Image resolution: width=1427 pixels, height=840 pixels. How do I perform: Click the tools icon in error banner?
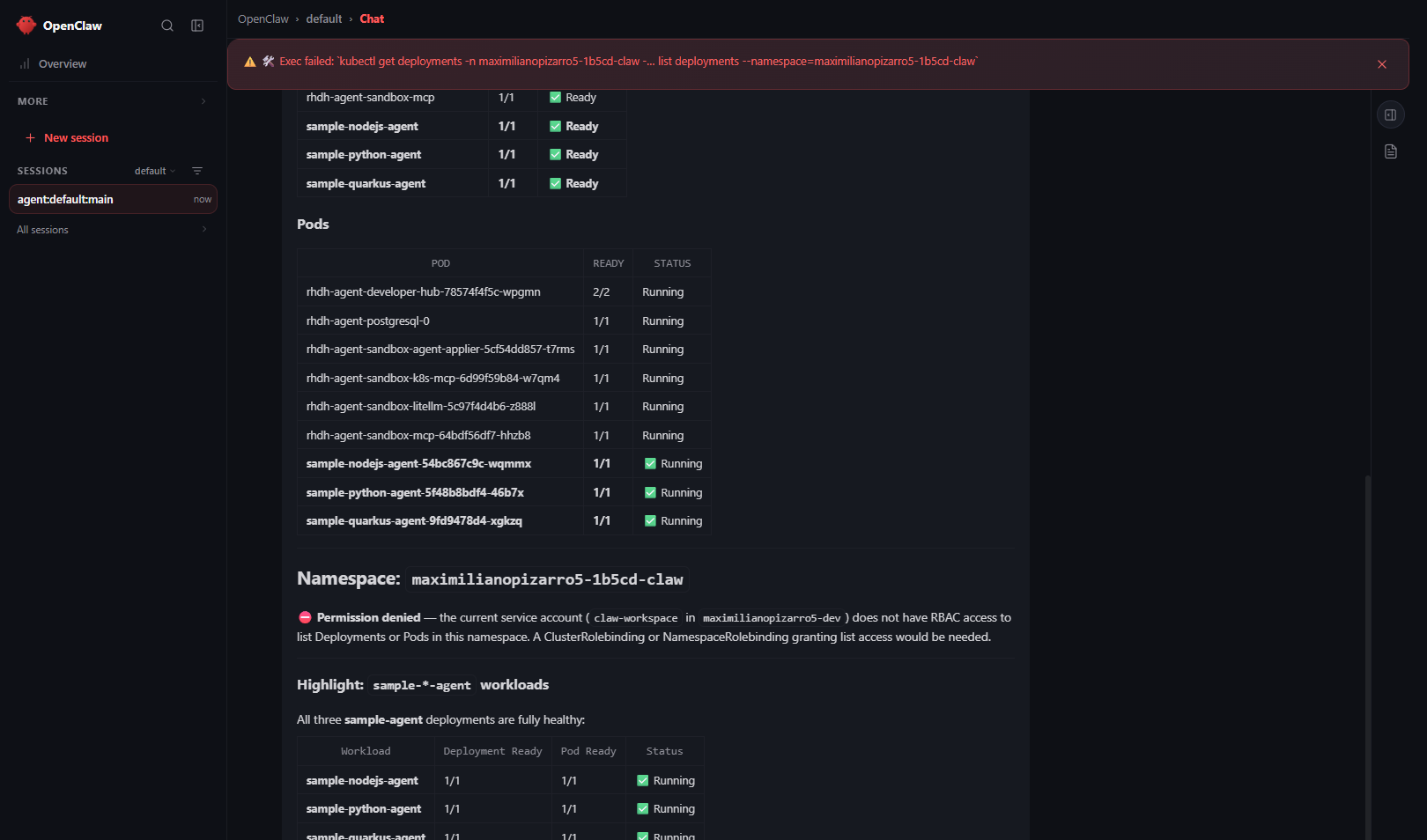[268, 62]
